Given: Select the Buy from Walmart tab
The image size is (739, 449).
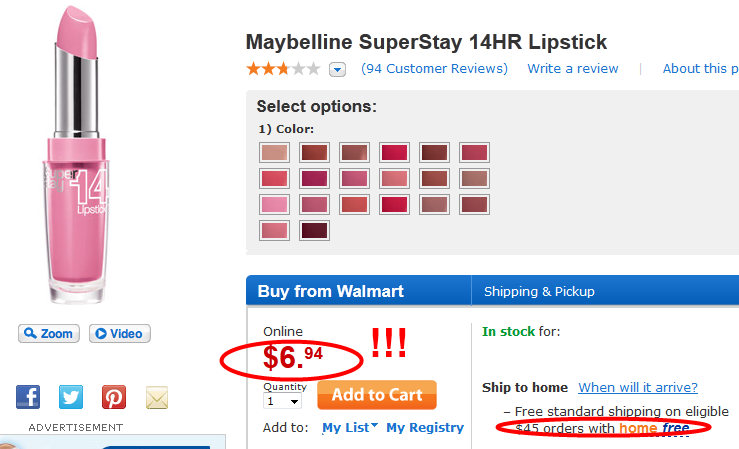Looking at the screenshot, I should pos(331,292).
